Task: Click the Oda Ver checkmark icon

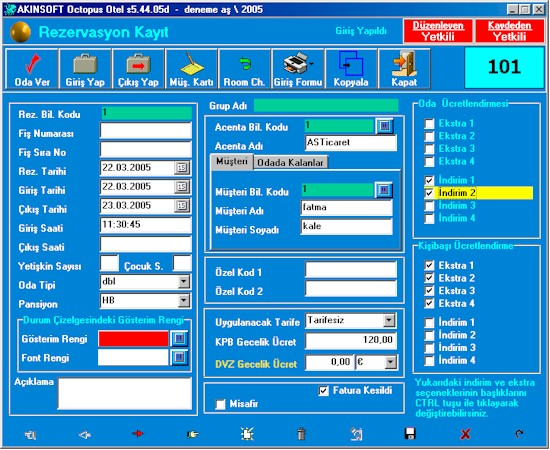Action: tap(32, 63)
